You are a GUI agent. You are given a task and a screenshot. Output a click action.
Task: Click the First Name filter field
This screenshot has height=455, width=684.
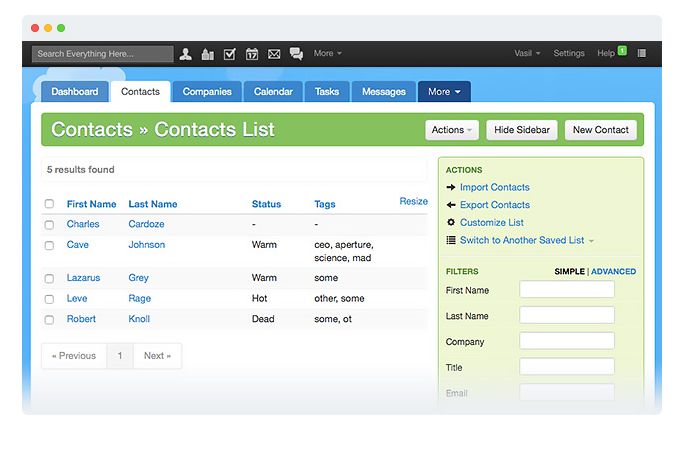point(567,289)
